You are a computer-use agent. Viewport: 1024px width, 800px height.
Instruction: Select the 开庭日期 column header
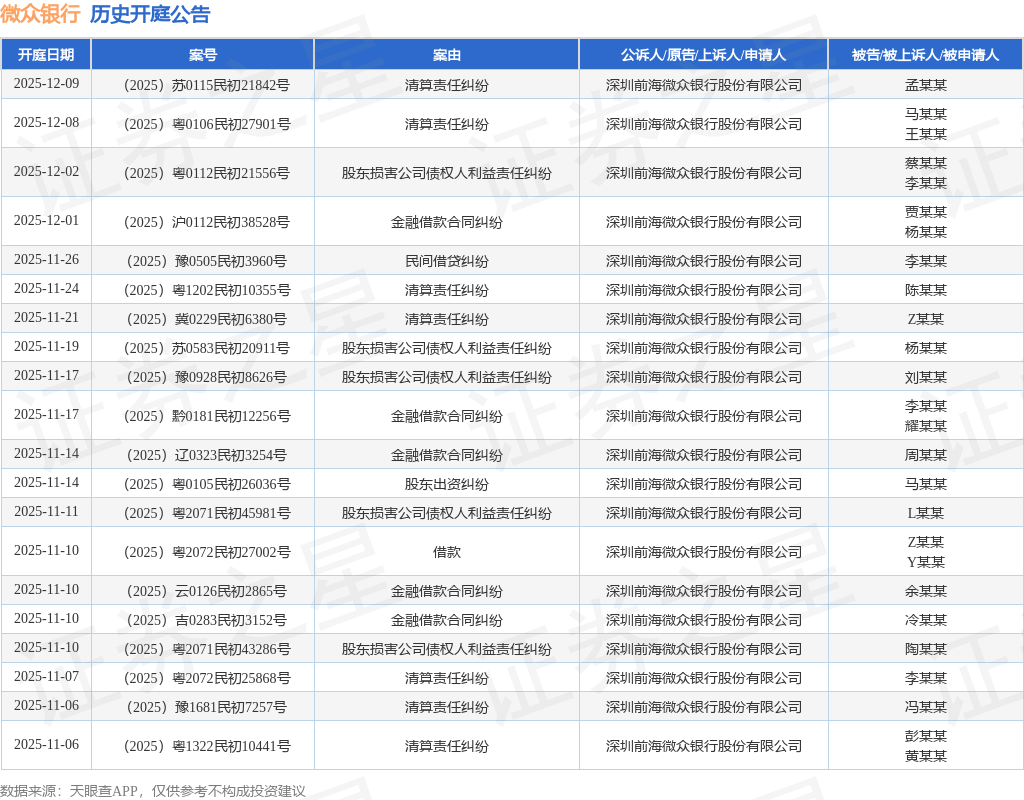(x=46, y=55)
